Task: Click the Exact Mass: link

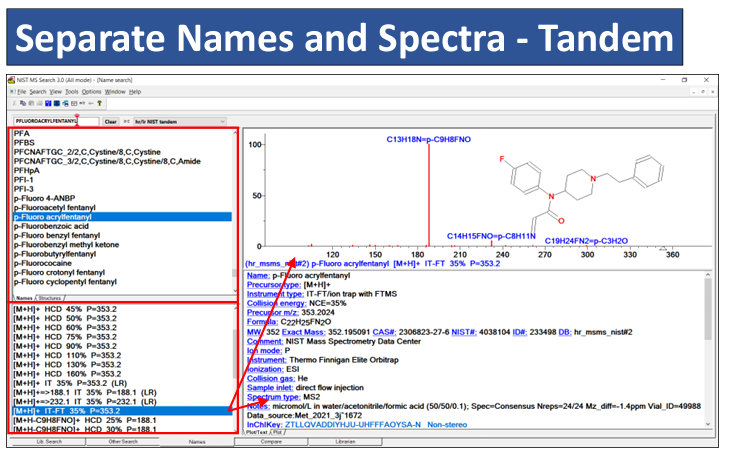Action: (303, 332)
